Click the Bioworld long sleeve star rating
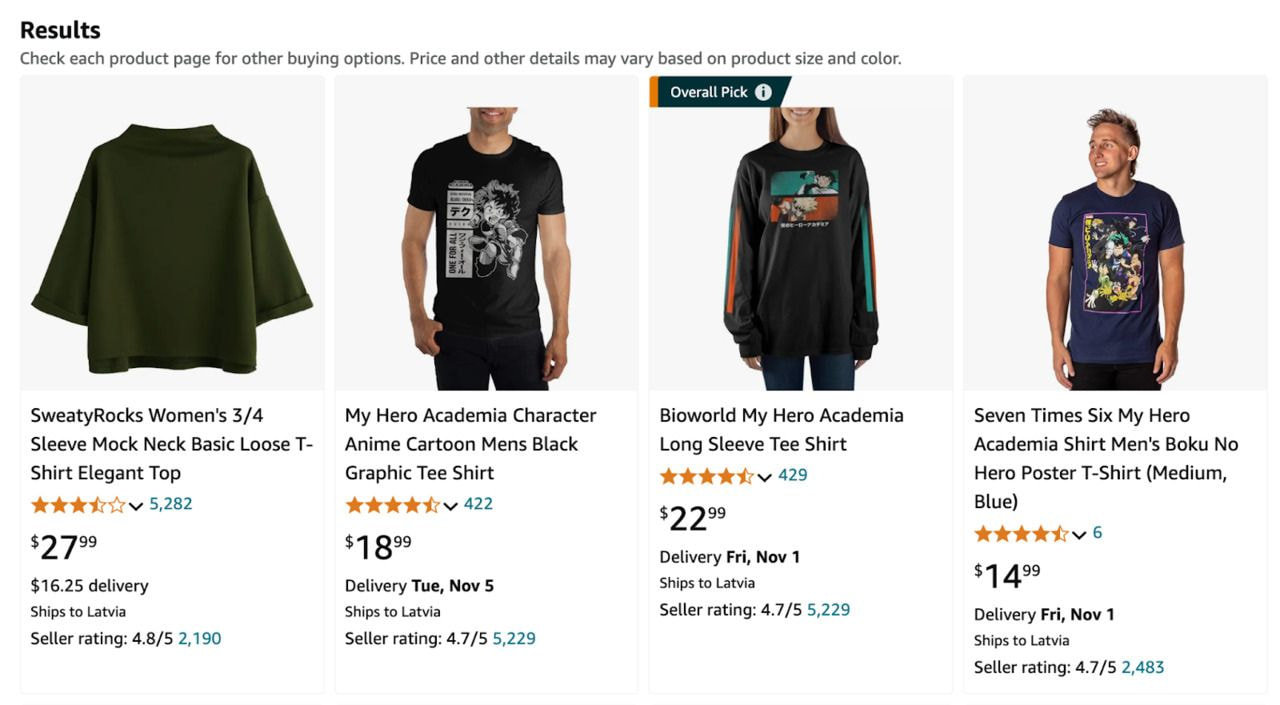Viewport: 1280px width, 705px height. (706, 476)
